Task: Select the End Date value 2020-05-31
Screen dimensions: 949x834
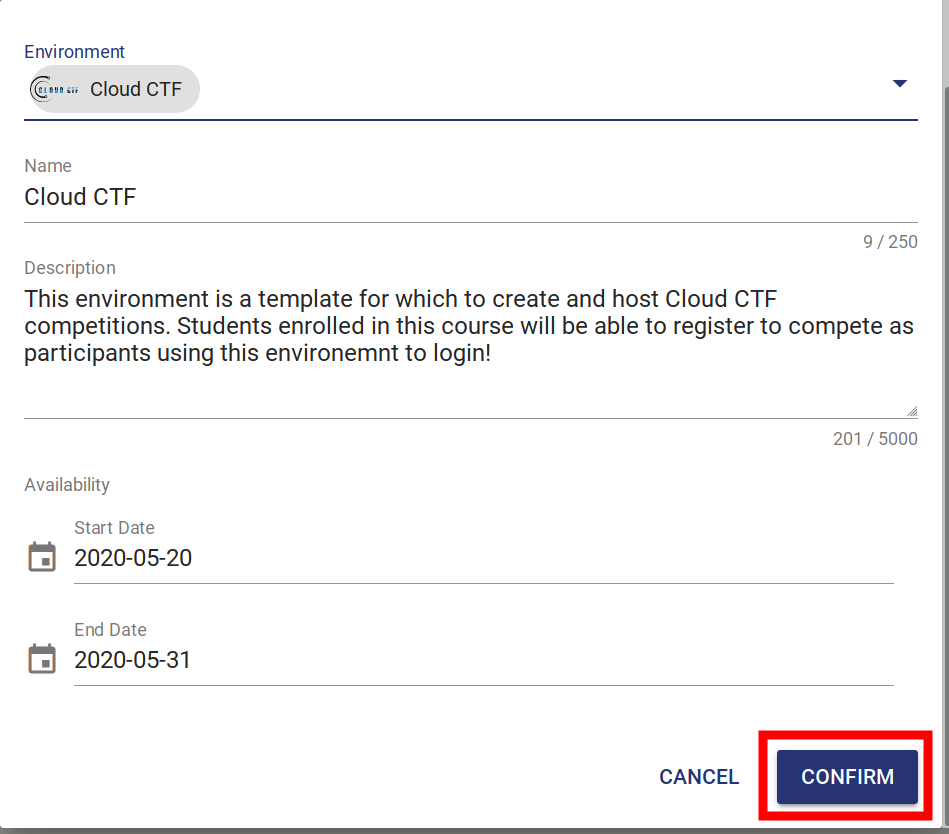Action: pos(133,660)
